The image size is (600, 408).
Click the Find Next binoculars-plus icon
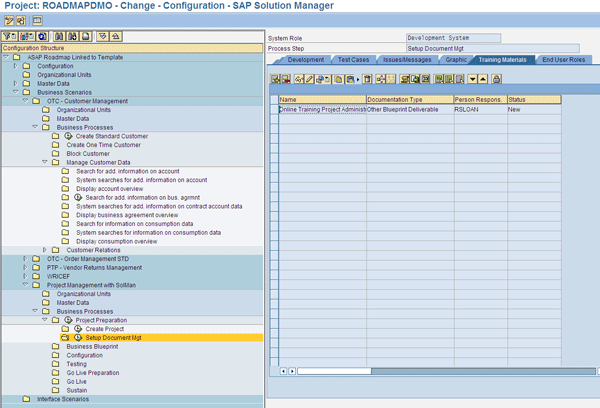coord(72,36)
